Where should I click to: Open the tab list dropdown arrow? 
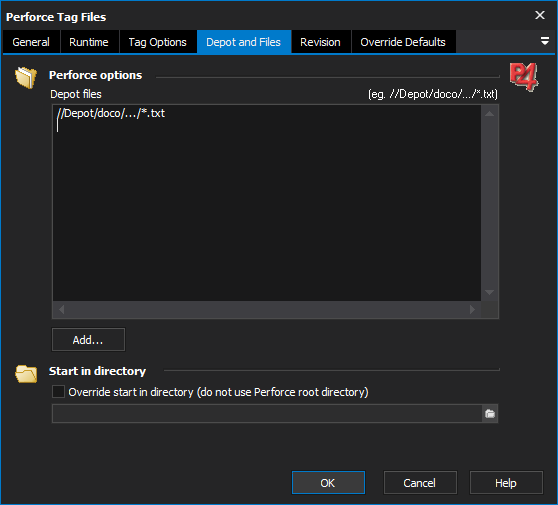pos(544,41)
